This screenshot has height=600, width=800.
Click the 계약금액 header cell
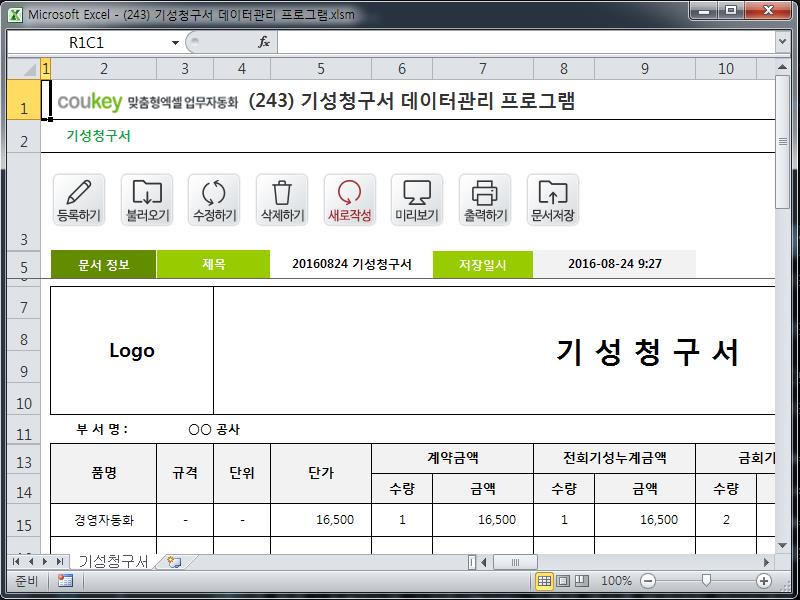coord(453,458)
